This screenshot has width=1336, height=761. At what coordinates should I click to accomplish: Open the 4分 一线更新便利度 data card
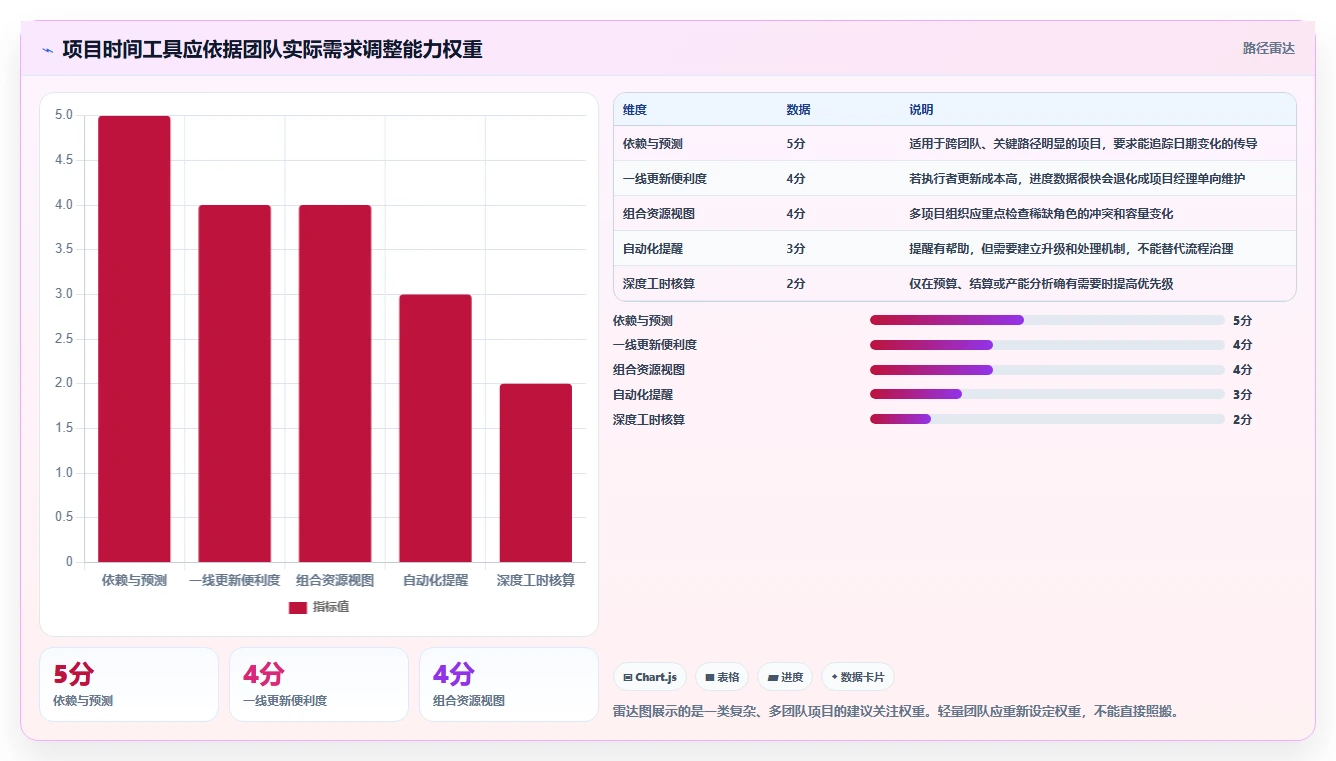point(319,684)
